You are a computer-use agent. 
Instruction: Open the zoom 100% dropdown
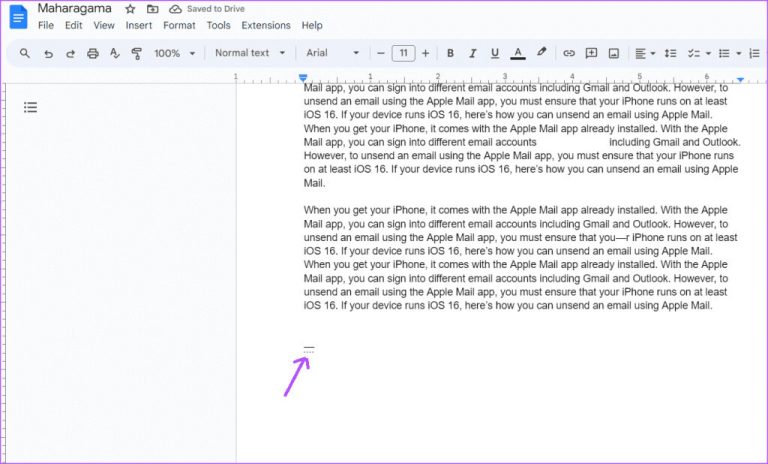pyautogui.click(x=174, y=53)
